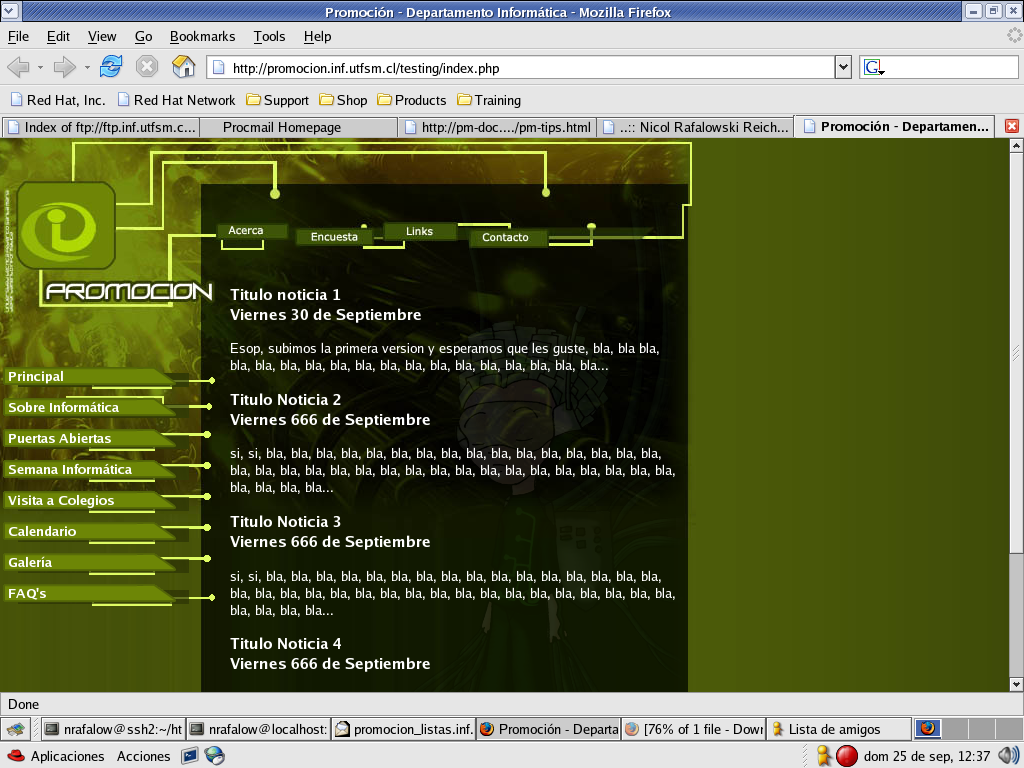Click the Back arrow icon
This screenshot has width=1024, height=768.
pos(18,67)
